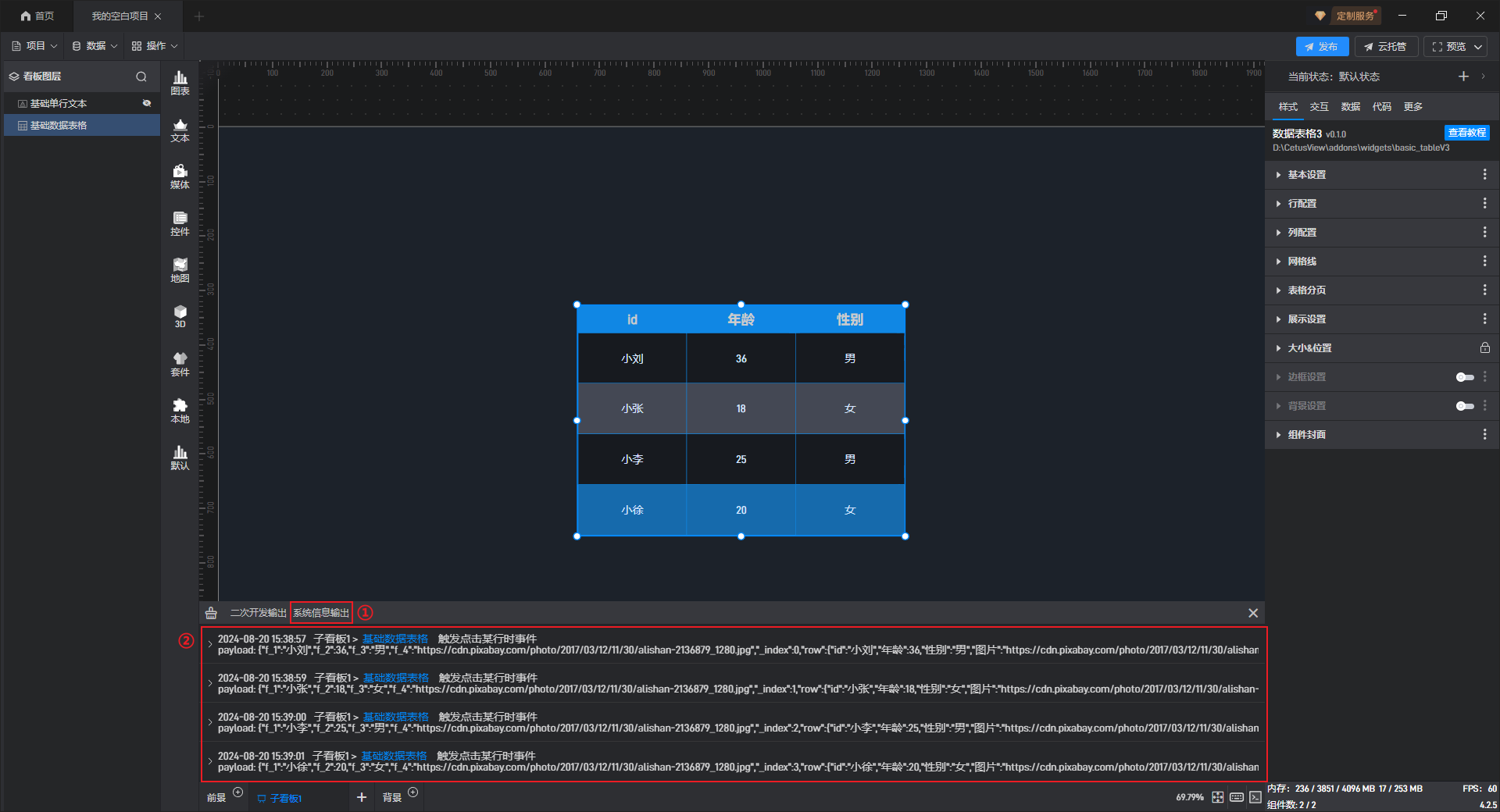Open the 项目 dropdown menu
This screenshot has height=812, width=1500.
(34, 46)
